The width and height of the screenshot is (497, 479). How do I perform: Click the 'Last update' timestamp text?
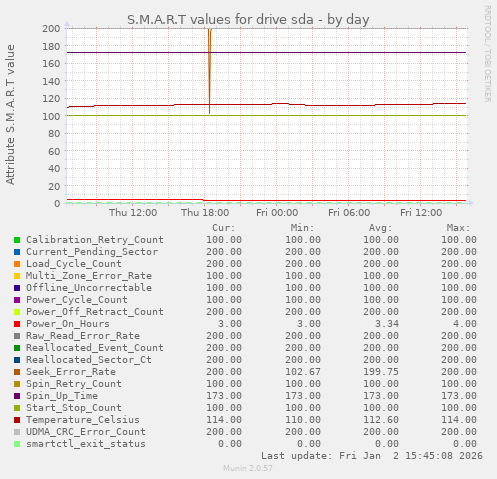coord(372,456)
